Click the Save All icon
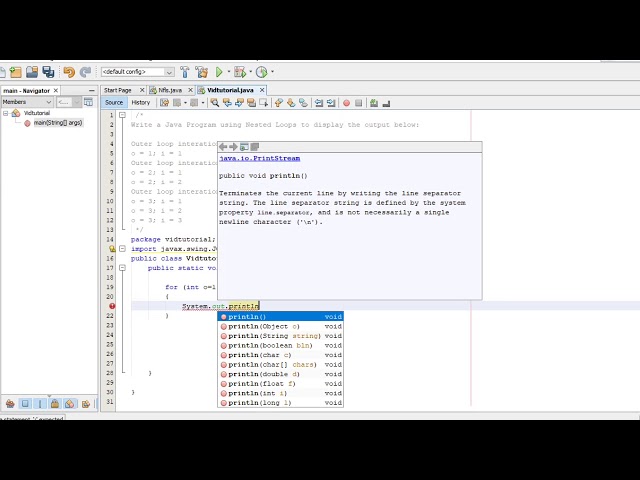The image size is (640, 480). [x=48, y=72]
